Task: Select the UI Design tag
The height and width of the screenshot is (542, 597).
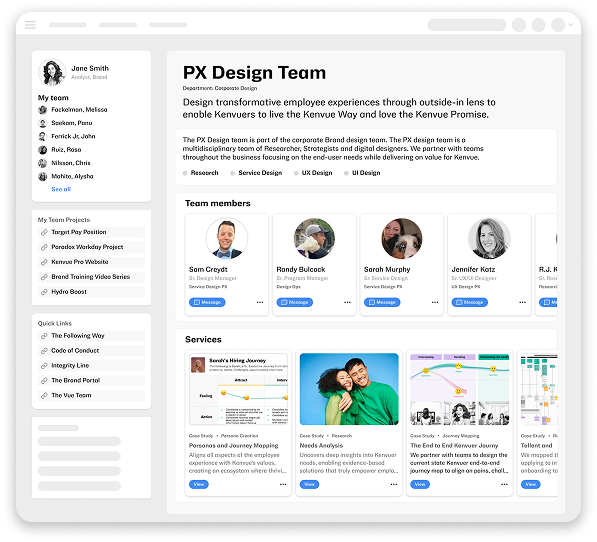Action: (362, 173)
